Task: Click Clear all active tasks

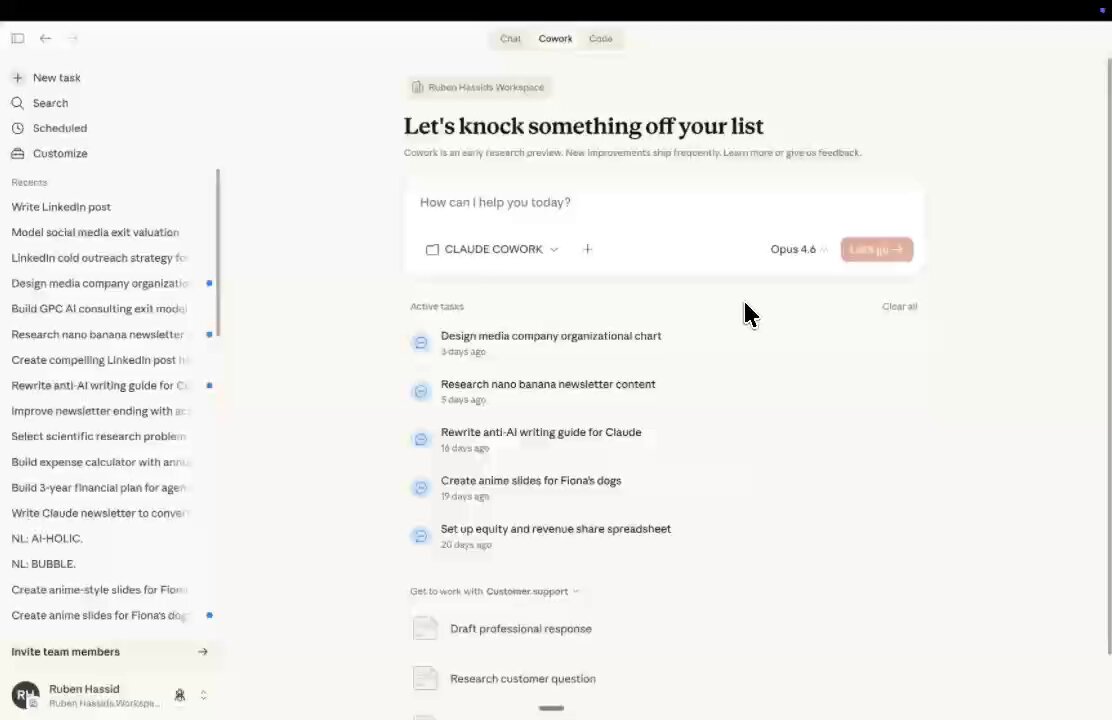Action: 899,306
